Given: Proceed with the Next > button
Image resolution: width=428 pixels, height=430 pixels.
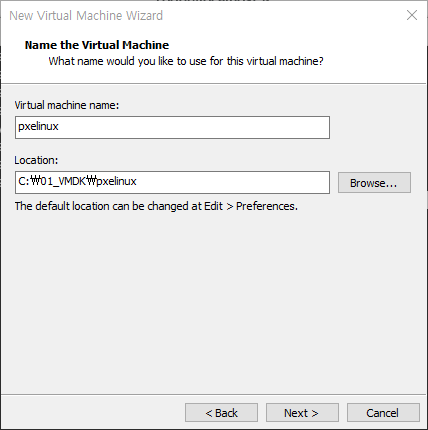Looking at the screenshot, I should 302,413.
